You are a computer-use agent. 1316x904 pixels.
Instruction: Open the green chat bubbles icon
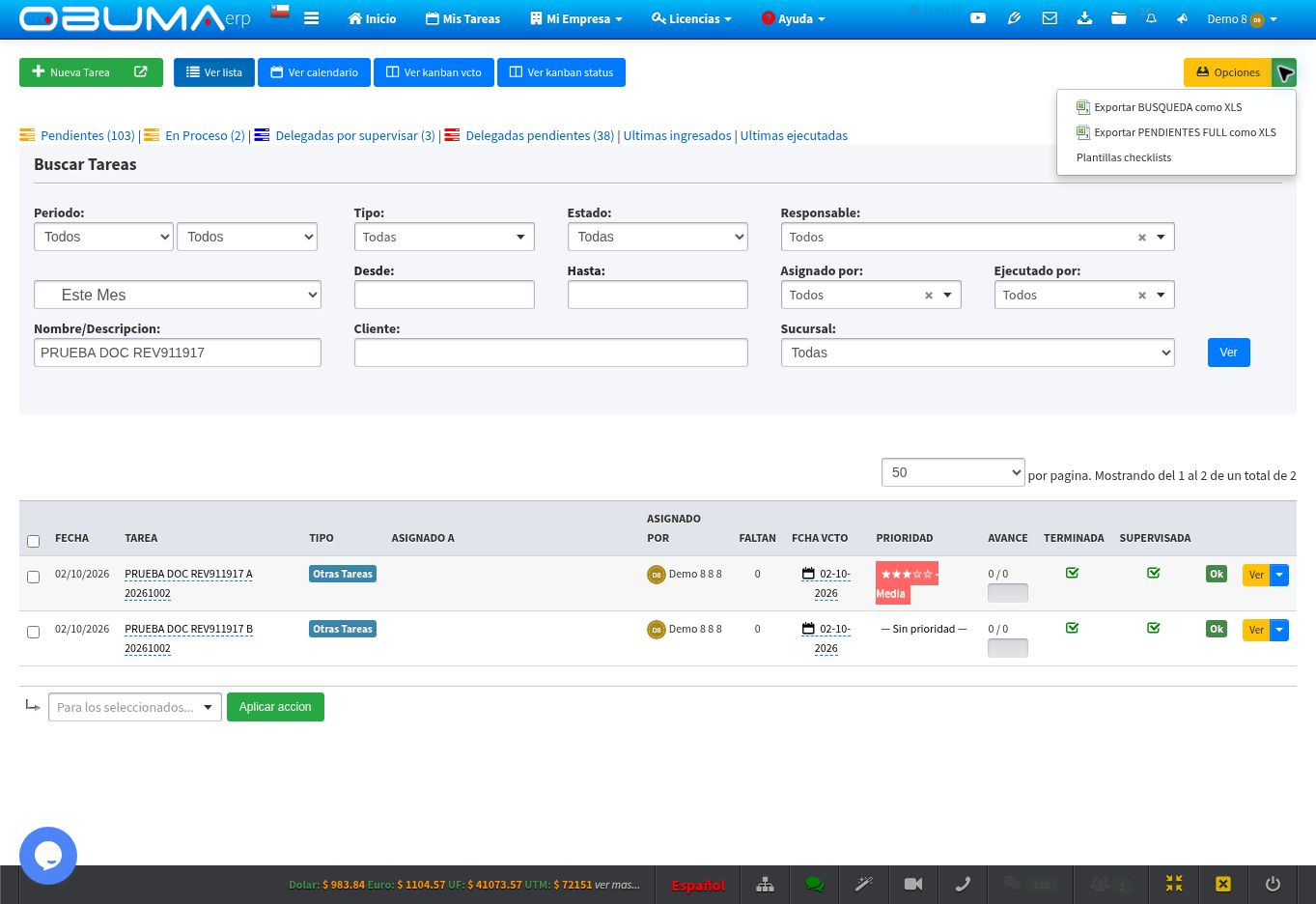point(814,884)
